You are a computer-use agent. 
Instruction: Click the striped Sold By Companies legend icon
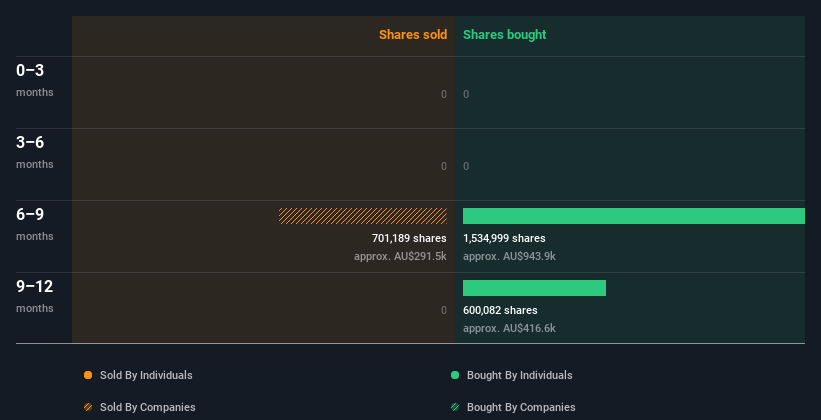[x=88, y=407]
